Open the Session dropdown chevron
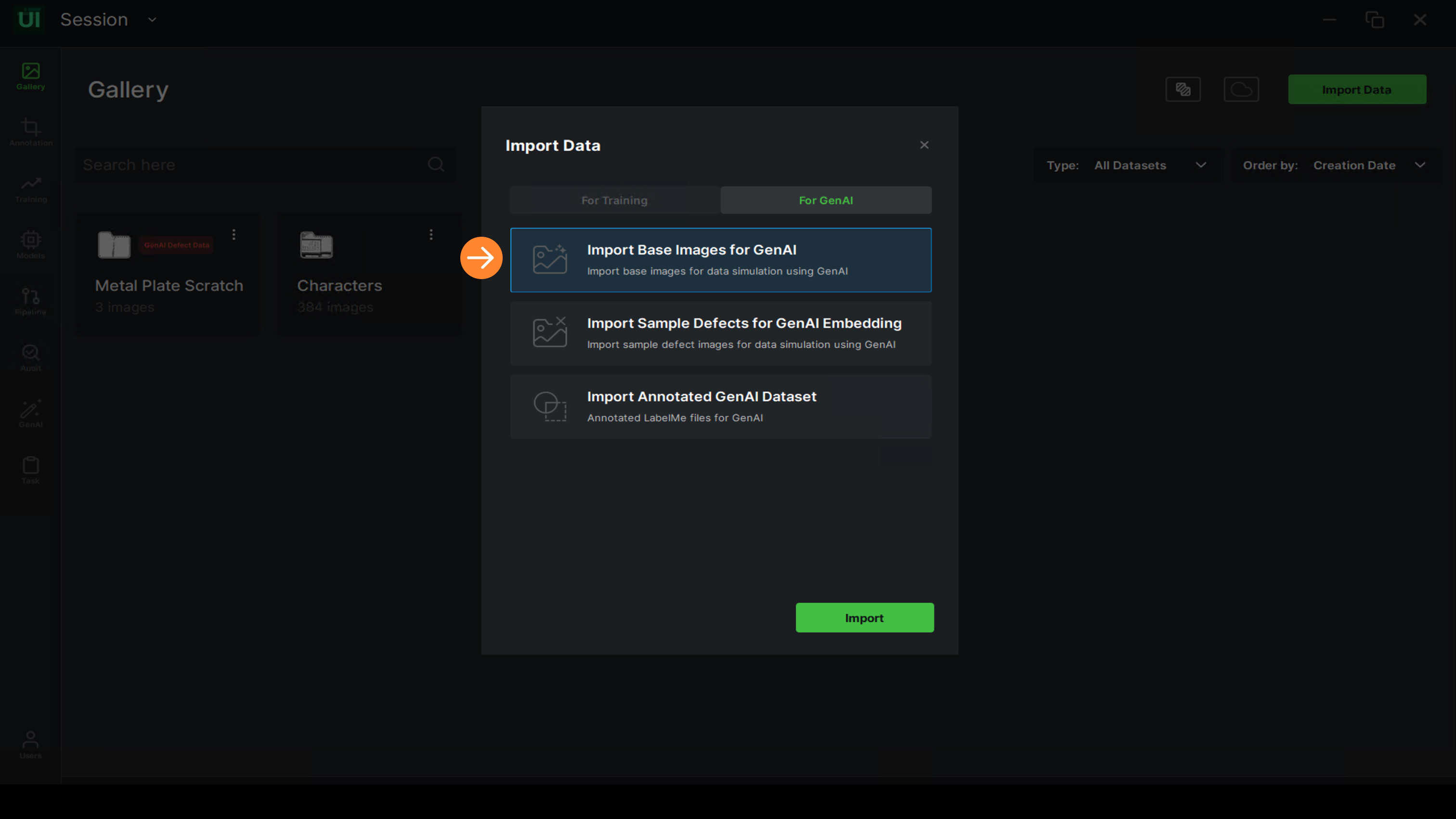Viewport: 1456px width, 819px height. pyautogui.click(x=152, y=20)
